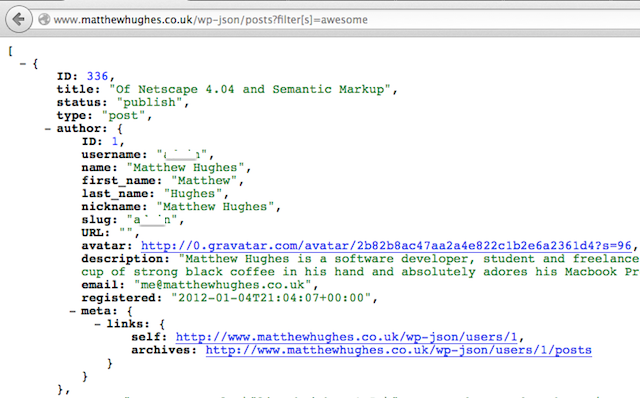Click the "self:" key label
The image size is (640, 398).
(x=149, y=337)
